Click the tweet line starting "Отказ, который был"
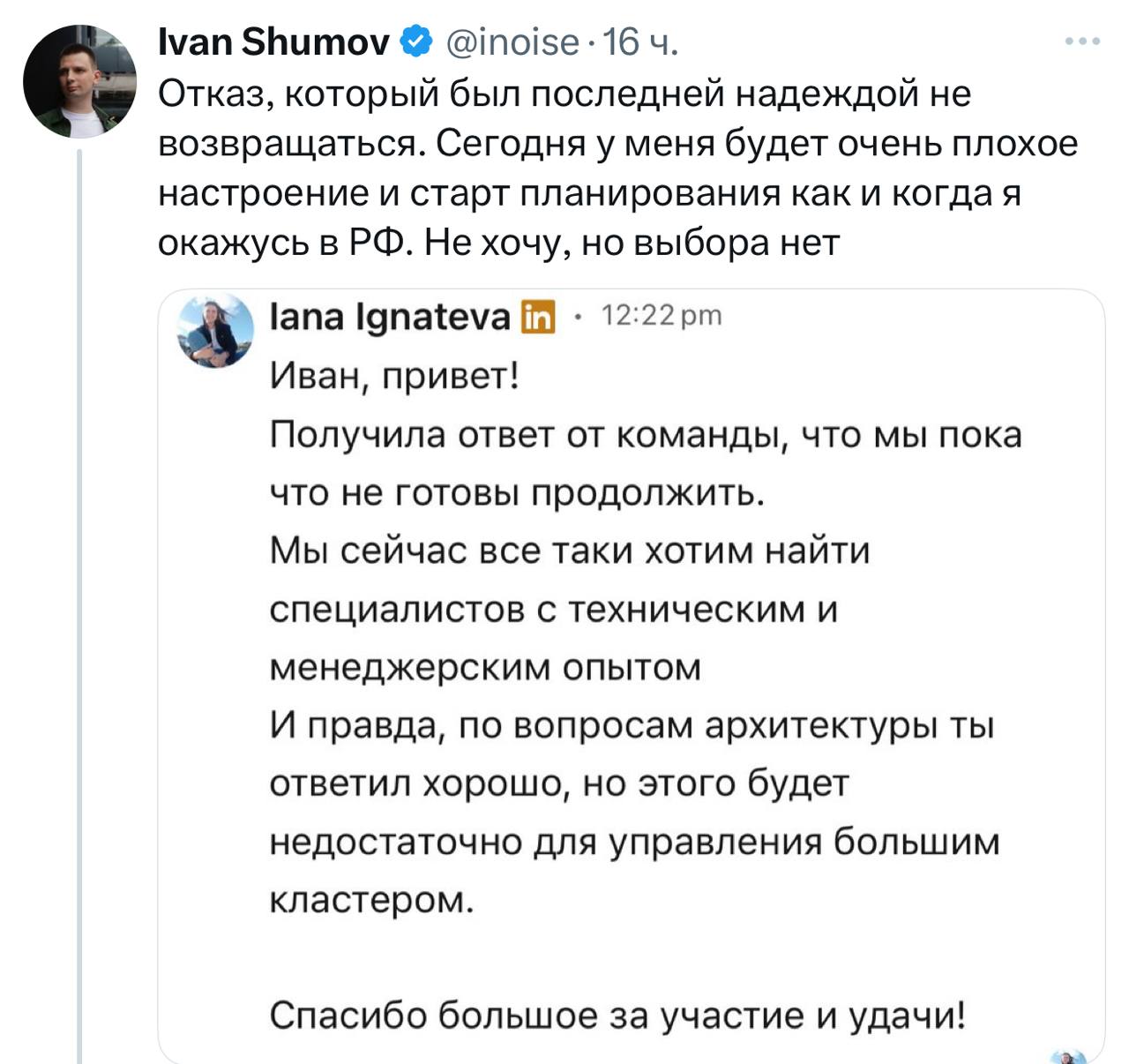The height and width of the screenshot is (1064, 1129). click(564, 93)
